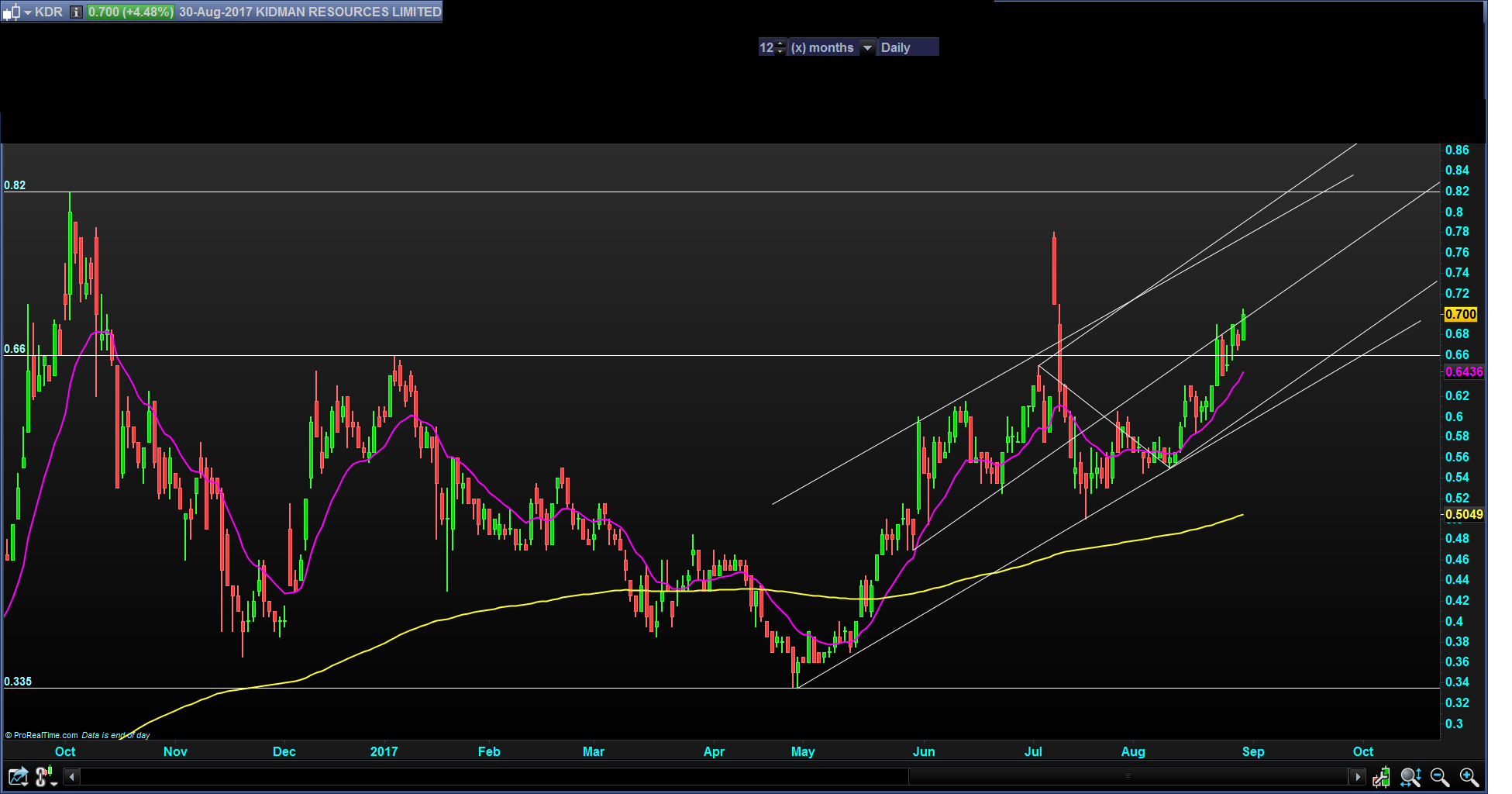This screenshot has height=794, width=1512.
Task: Click the timeframe units field showing 12
Action: click(x=766, y=47)
